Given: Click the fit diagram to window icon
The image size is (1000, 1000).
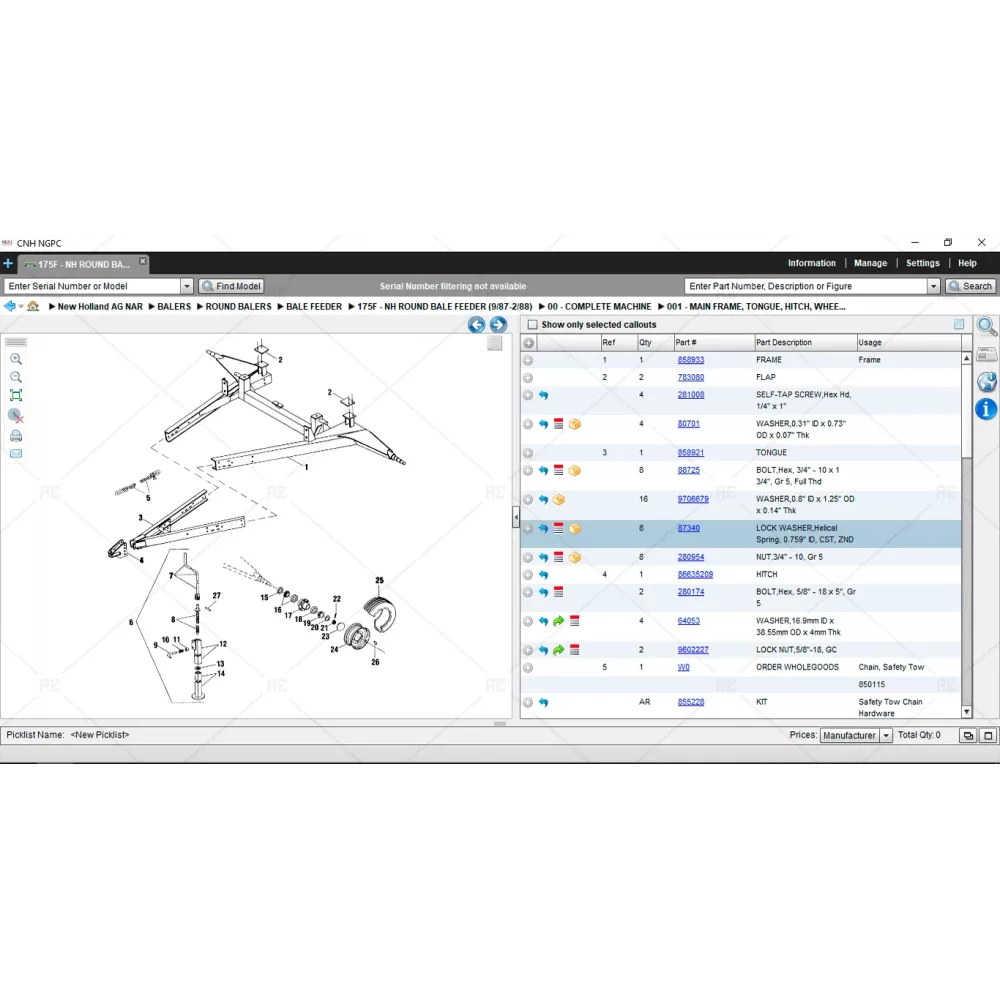Looking at the screenshot, I should [16, 396].
